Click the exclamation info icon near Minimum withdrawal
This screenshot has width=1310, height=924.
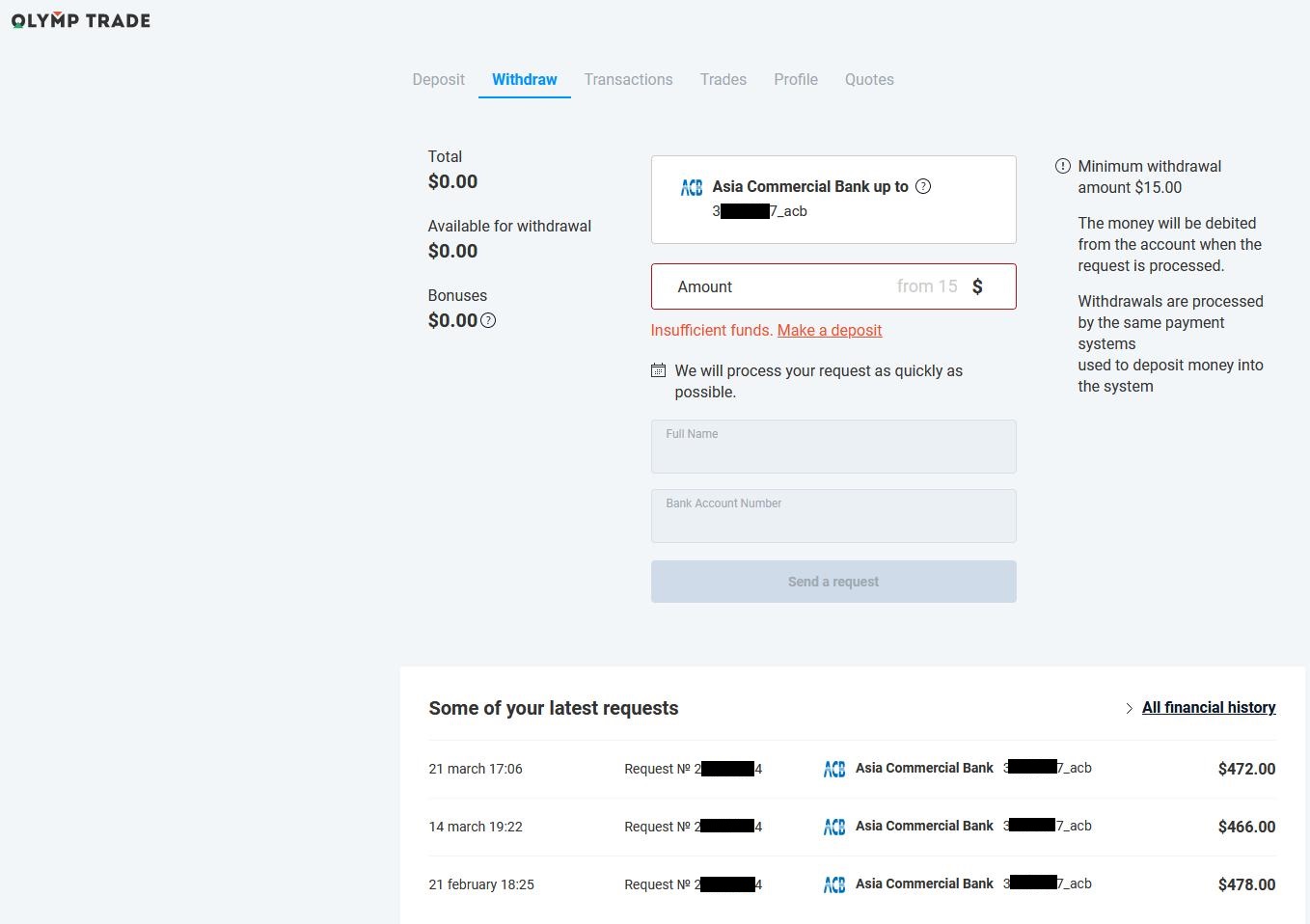[1062, 166]
